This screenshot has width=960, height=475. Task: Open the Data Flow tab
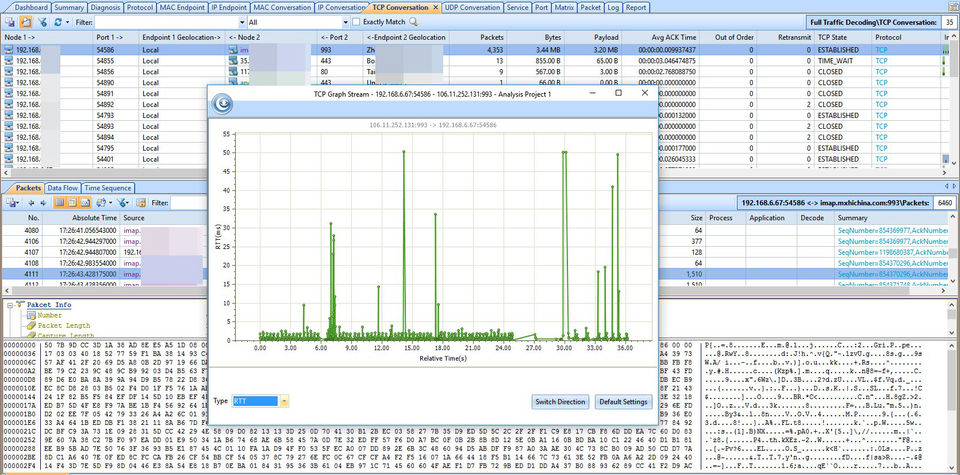click(x=63, y=188)
